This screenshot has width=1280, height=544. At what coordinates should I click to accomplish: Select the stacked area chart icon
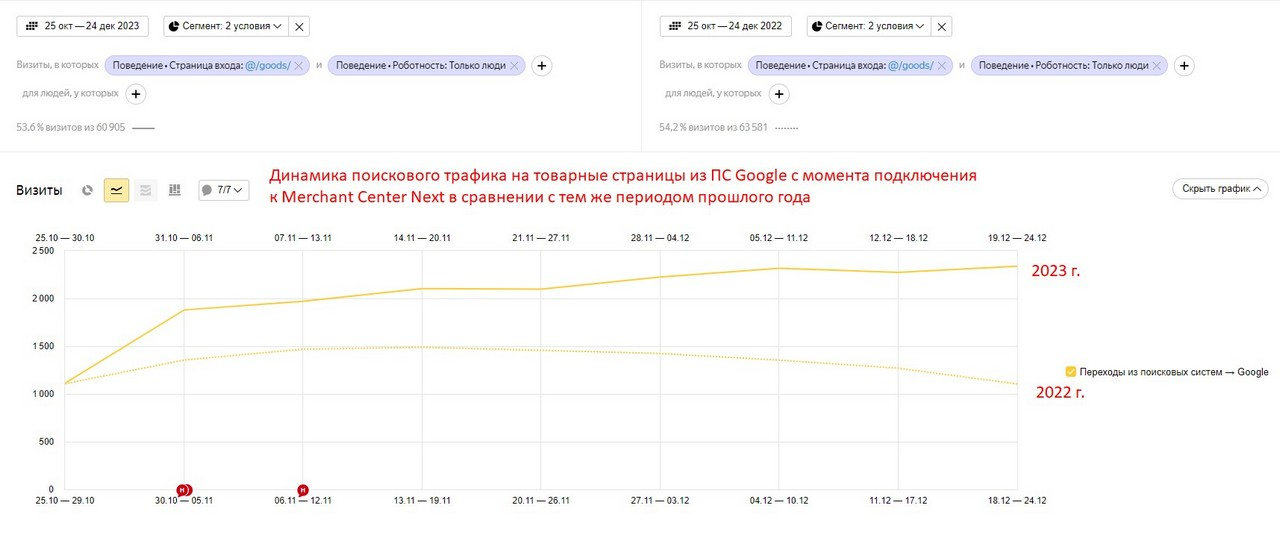click(145, 190)
